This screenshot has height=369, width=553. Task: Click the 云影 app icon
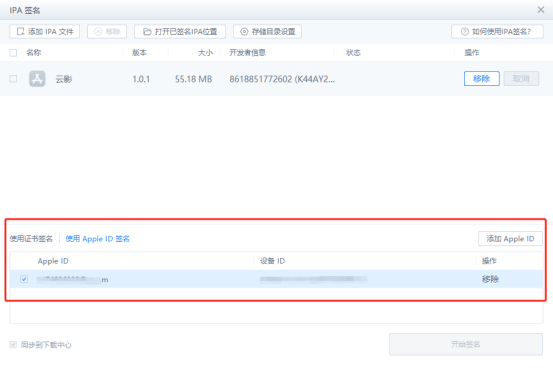37,79
